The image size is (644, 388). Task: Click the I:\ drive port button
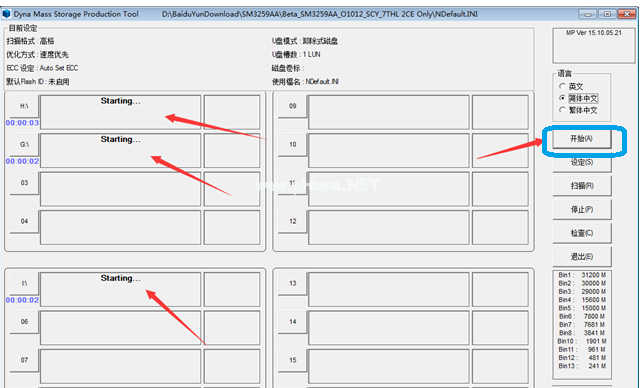24,283
